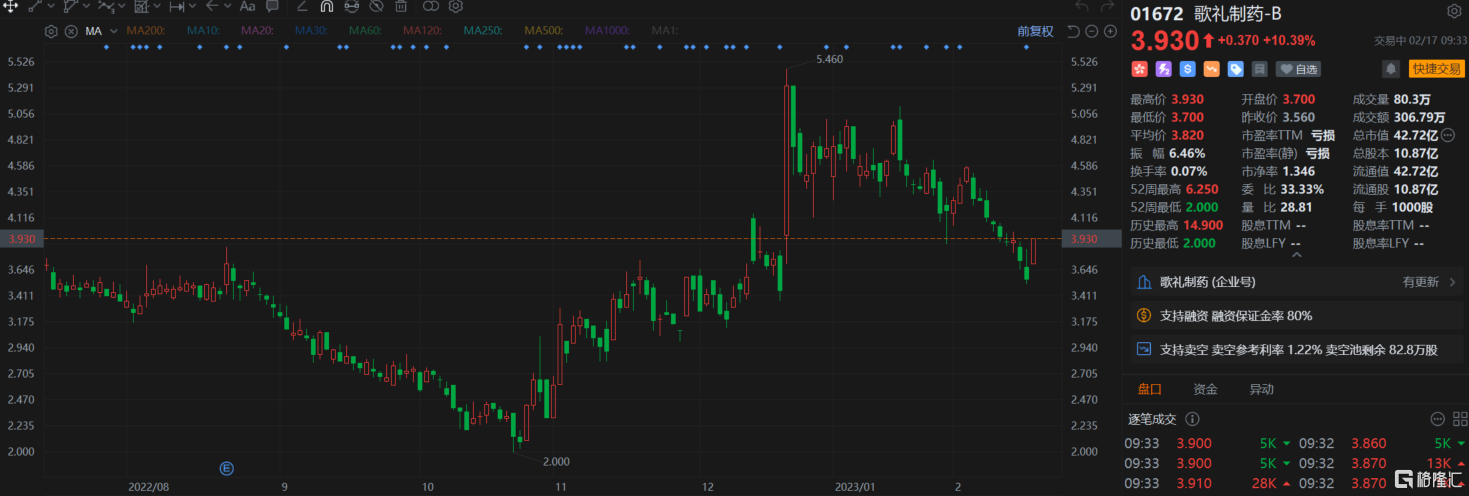Add a comment bubble annotation
This screenshot has height=496, width=1469.
click(x=272, y=6)
